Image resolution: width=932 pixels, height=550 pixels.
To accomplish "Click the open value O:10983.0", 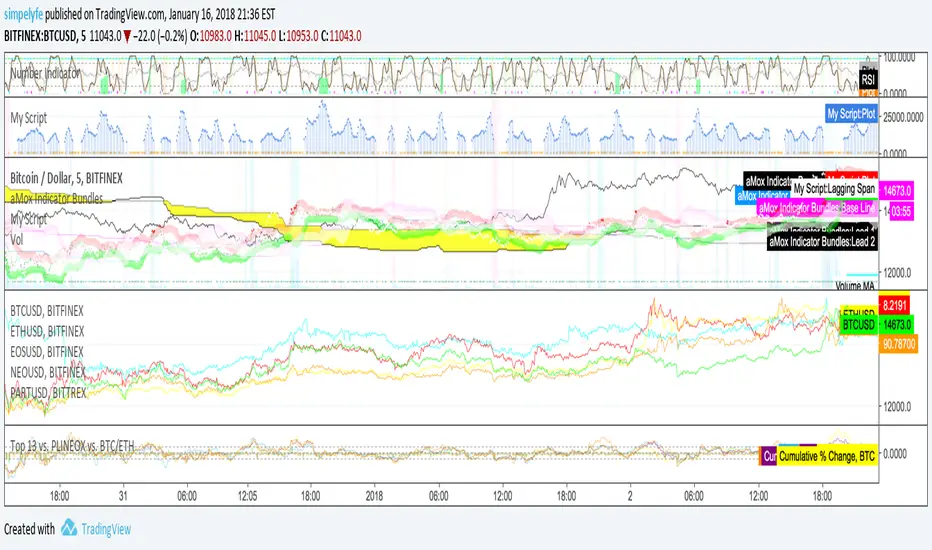I will tap(211, 36).
